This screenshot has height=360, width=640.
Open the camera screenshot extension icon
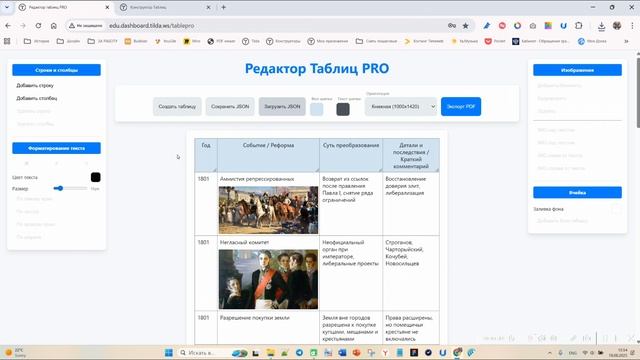(533, 26)
